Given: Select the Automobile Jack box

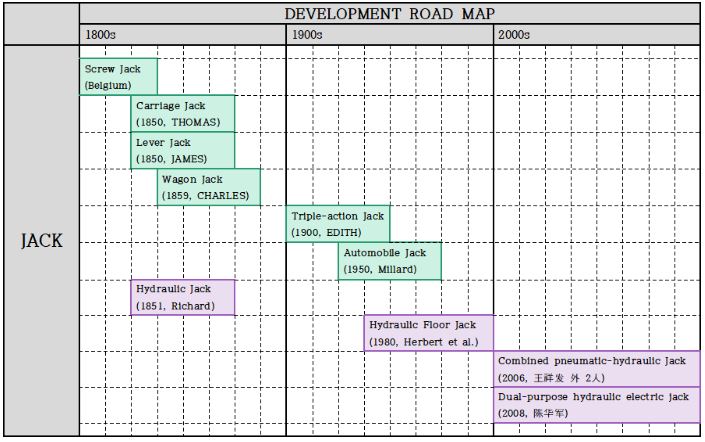Looking at the screenshot, I should 389,261.
